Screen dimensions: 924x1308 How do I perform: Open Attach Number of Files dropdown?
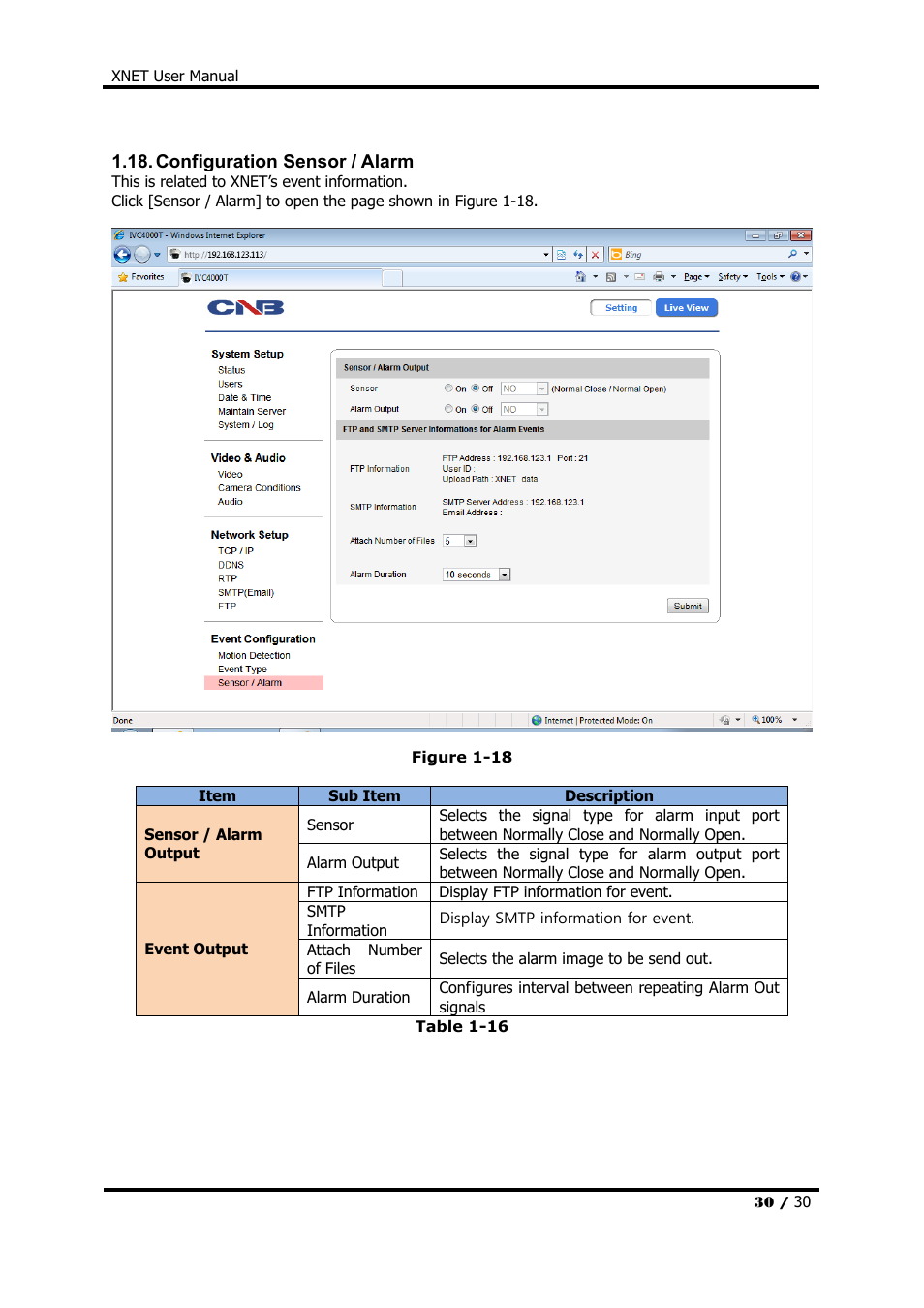[x=459, y=541]
